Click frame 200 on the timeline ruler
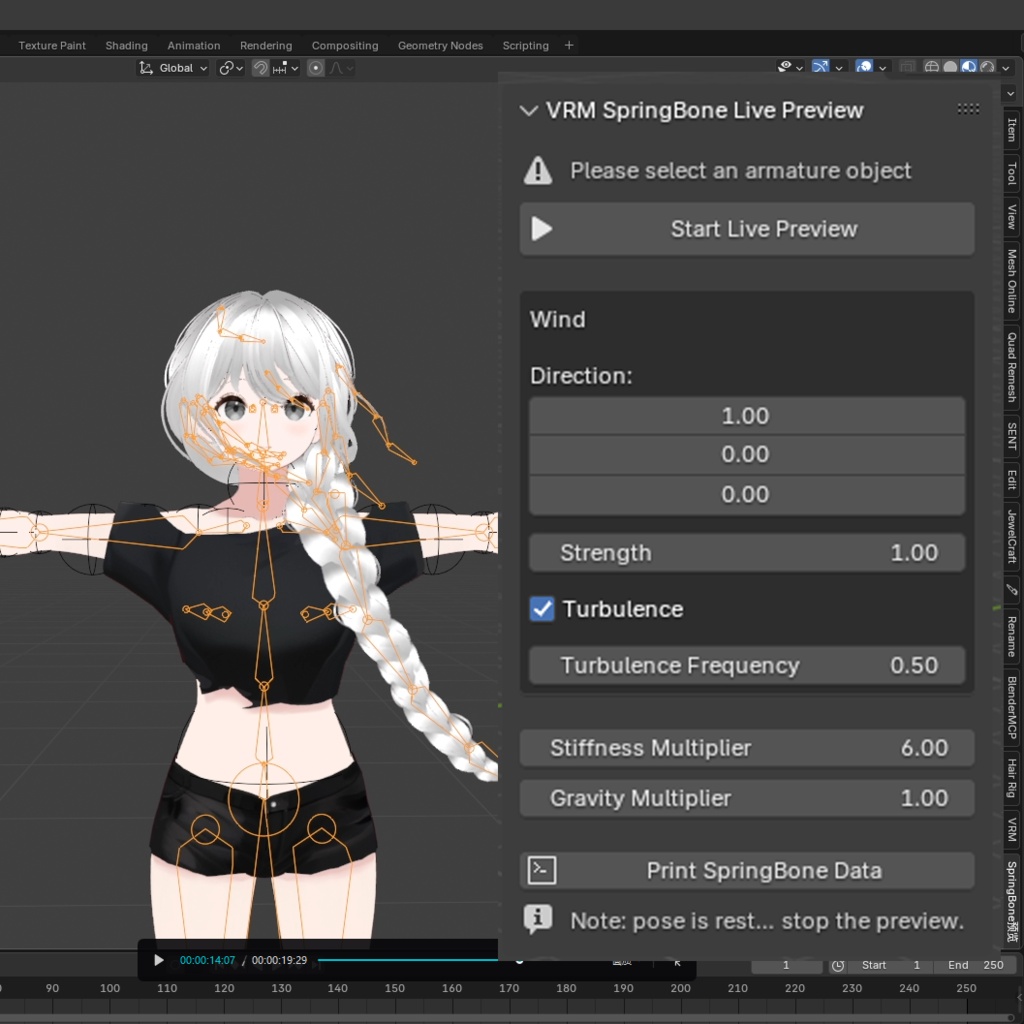 (x=680, y=988)
